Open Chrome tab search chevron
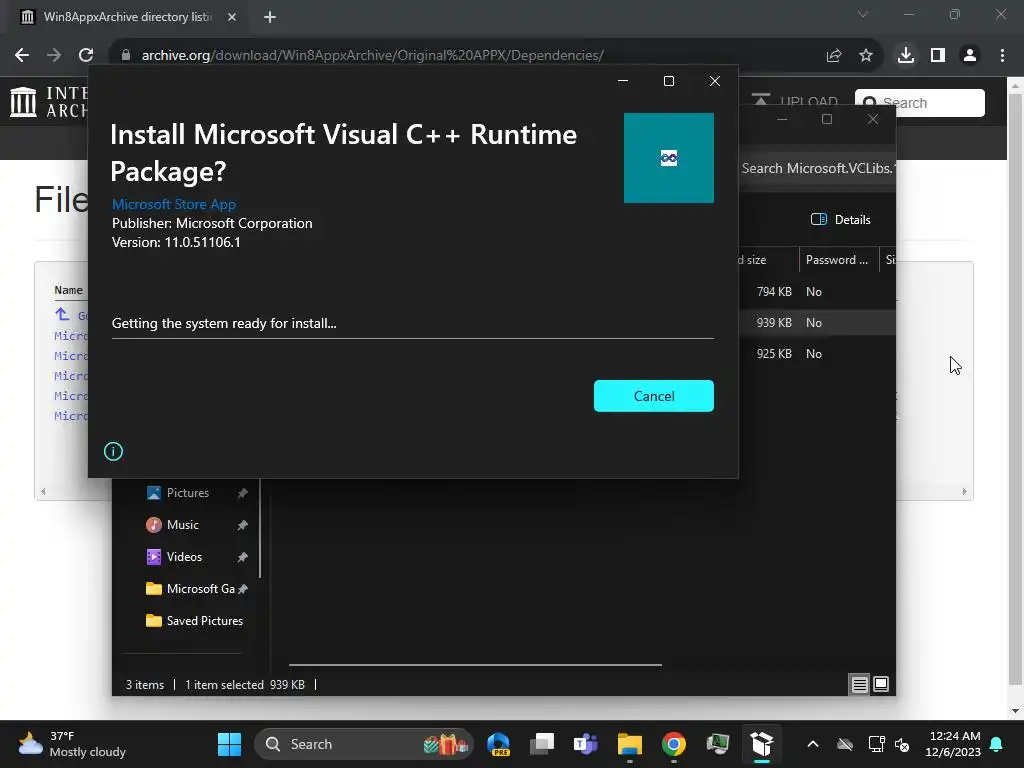The image size is (1024, 768). click(x=863, y=14)
